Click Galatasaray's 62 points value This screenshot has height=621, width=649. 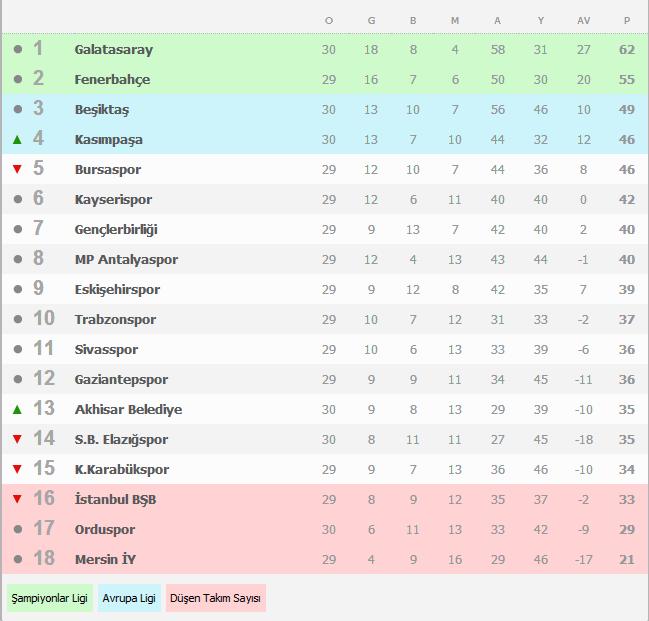point(627,50)
